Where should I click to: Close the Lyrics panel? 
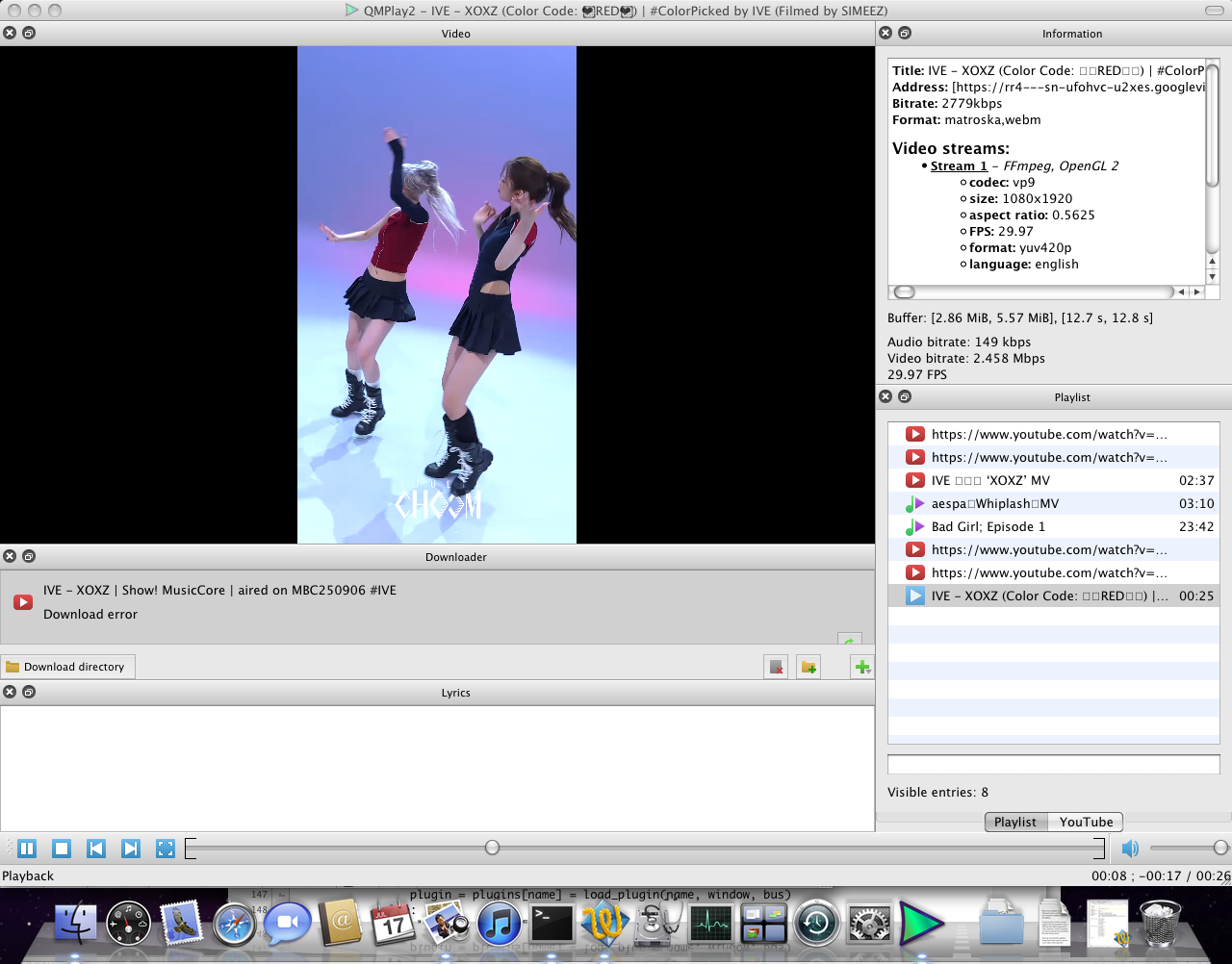point(10,692)
